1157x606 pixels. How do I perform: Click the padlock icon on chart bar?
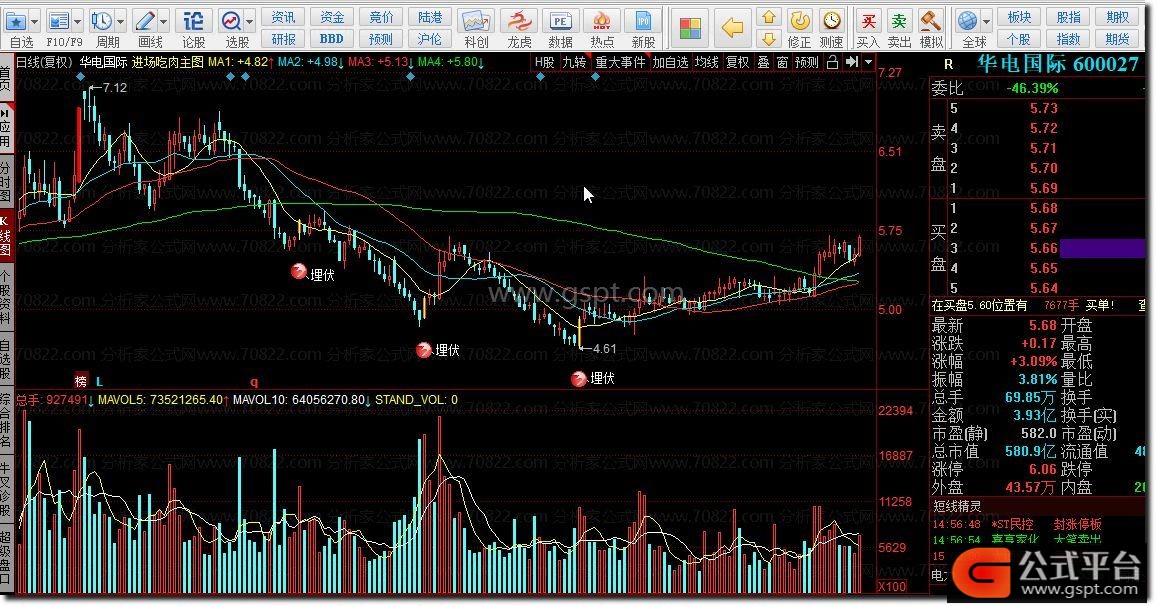pyautogui.click(x=832, y=62)
